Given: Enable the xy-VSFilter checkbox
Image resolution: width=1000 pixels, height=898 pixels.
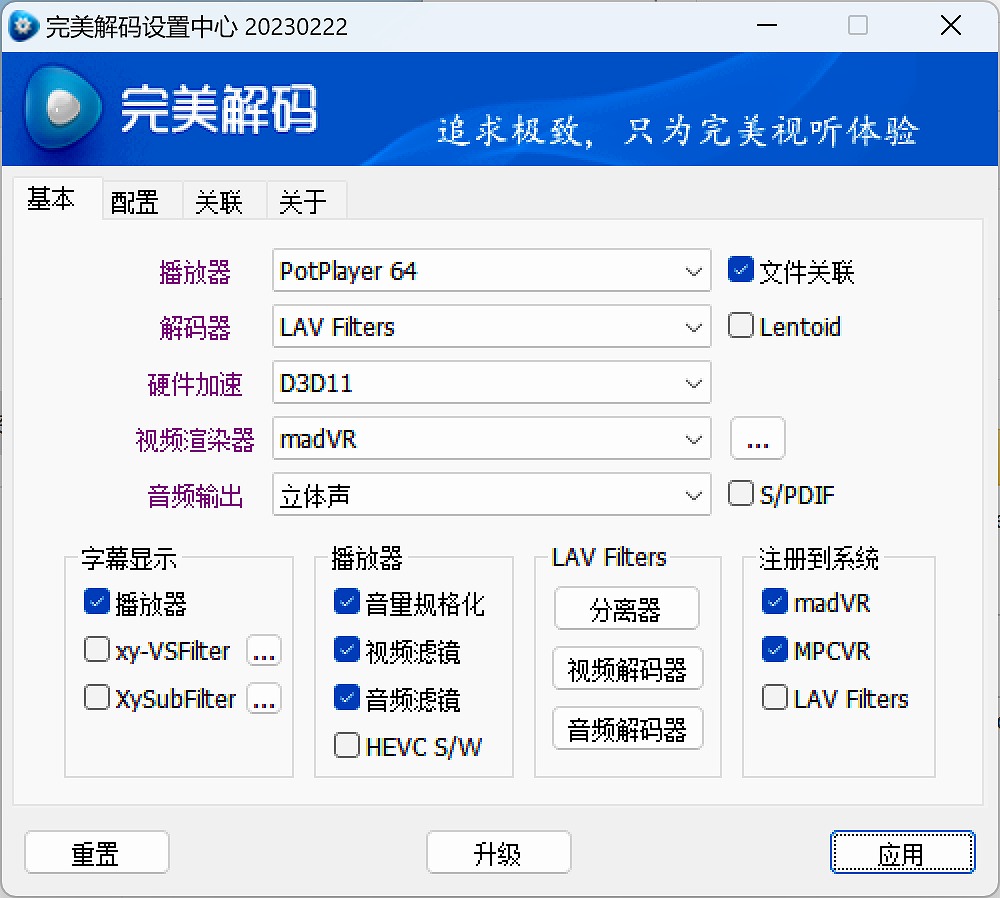Looking at the screenshot, I should coord(97,650).
